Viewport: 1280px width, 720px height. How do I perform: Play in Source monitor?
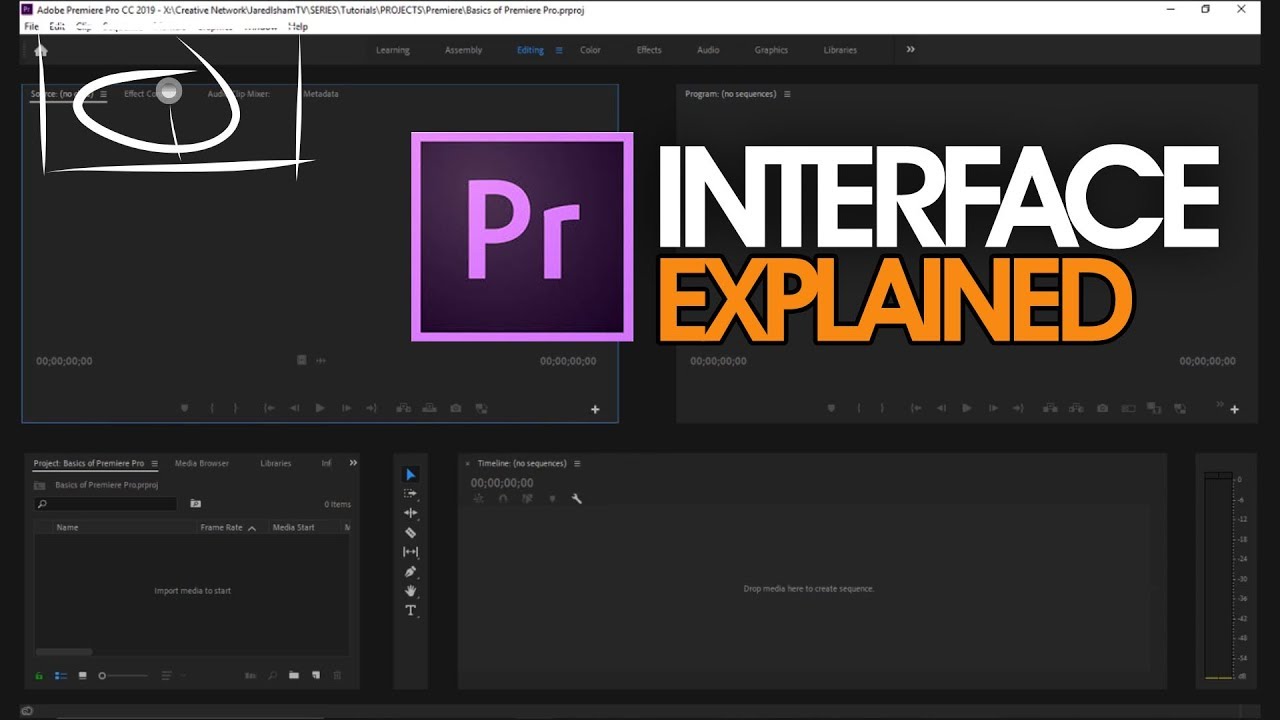pos(320,408)
